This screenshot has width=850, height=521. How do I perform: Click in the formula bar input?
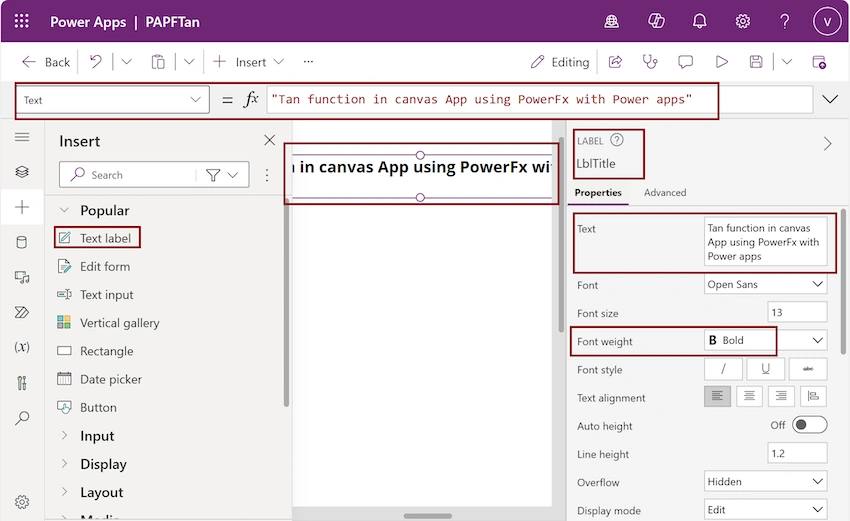[539, 100]
